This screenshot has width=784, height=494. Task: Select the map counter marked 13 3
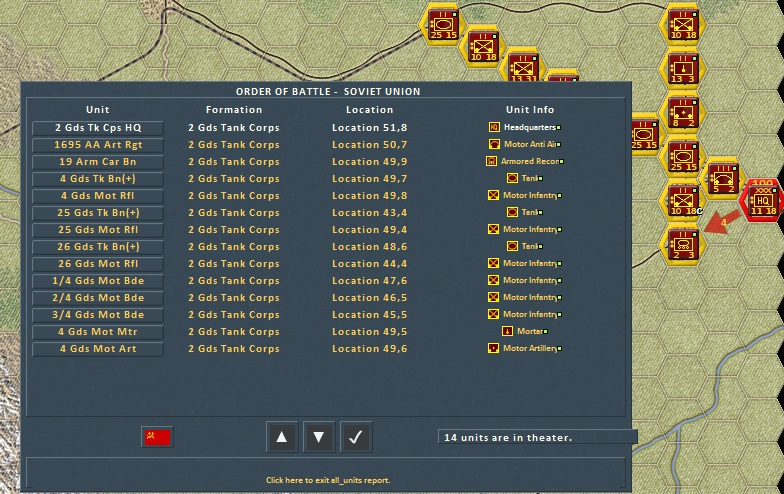[682, 69]
